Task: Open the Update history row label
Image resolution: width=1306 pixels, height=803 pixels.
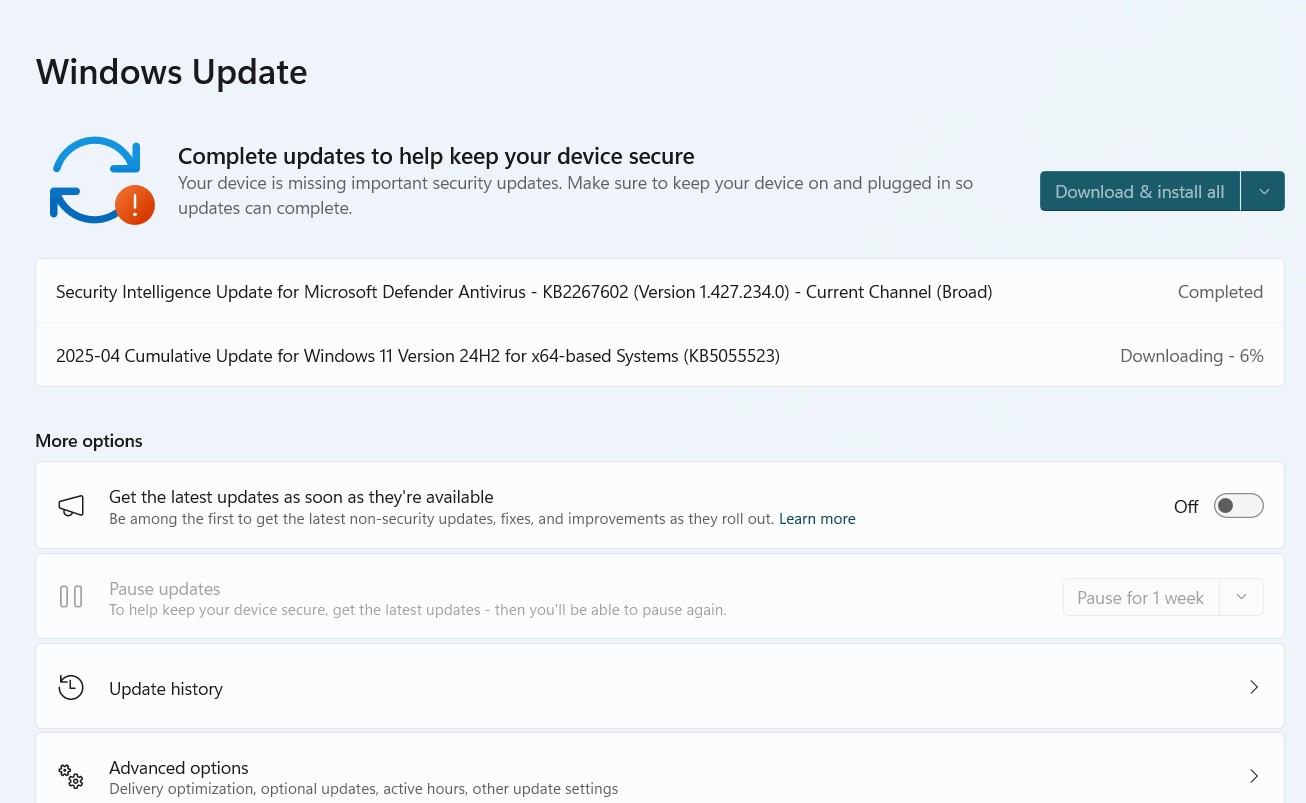Action: 166,689
